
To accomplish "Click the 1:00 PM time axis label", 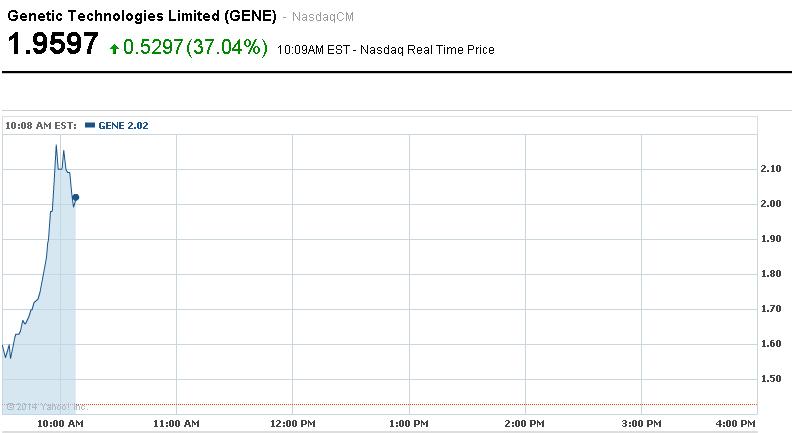I will click(x=408, y=424).
